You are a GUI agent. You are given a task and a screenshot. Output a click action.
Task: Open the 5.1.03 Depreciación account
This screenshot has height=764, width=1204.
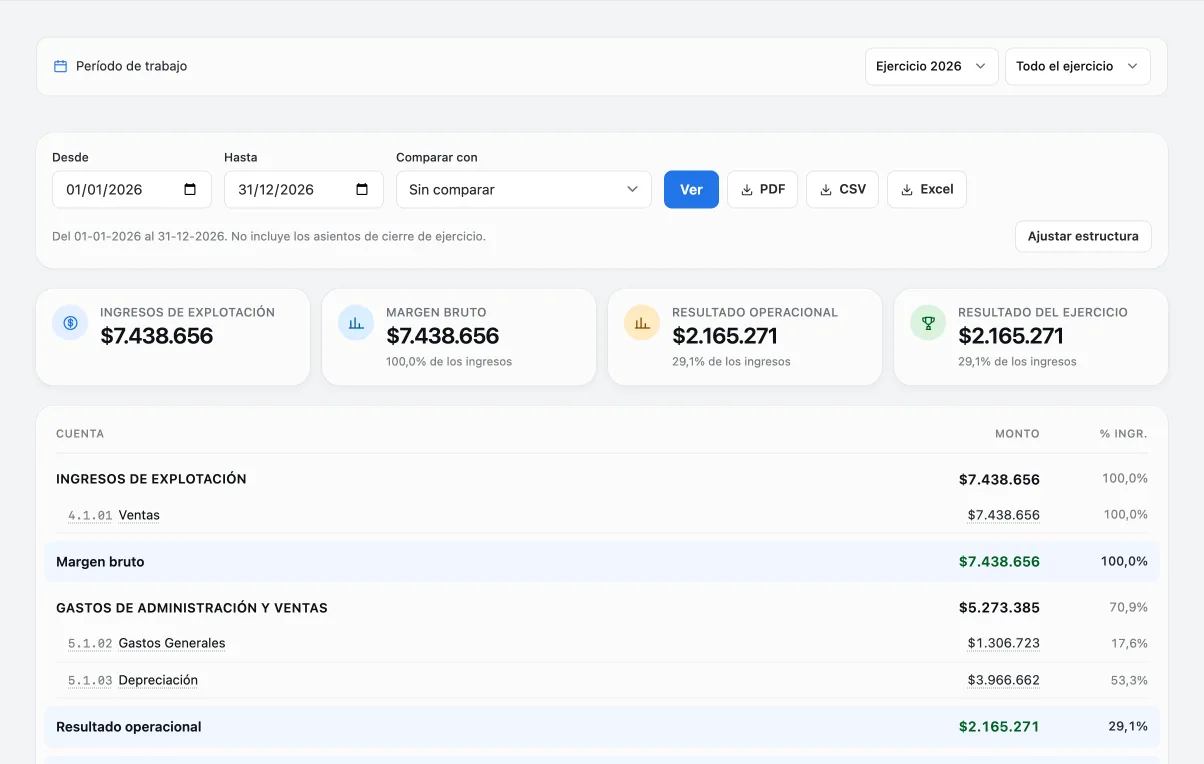pyautogui.click(x=133, y=680)
